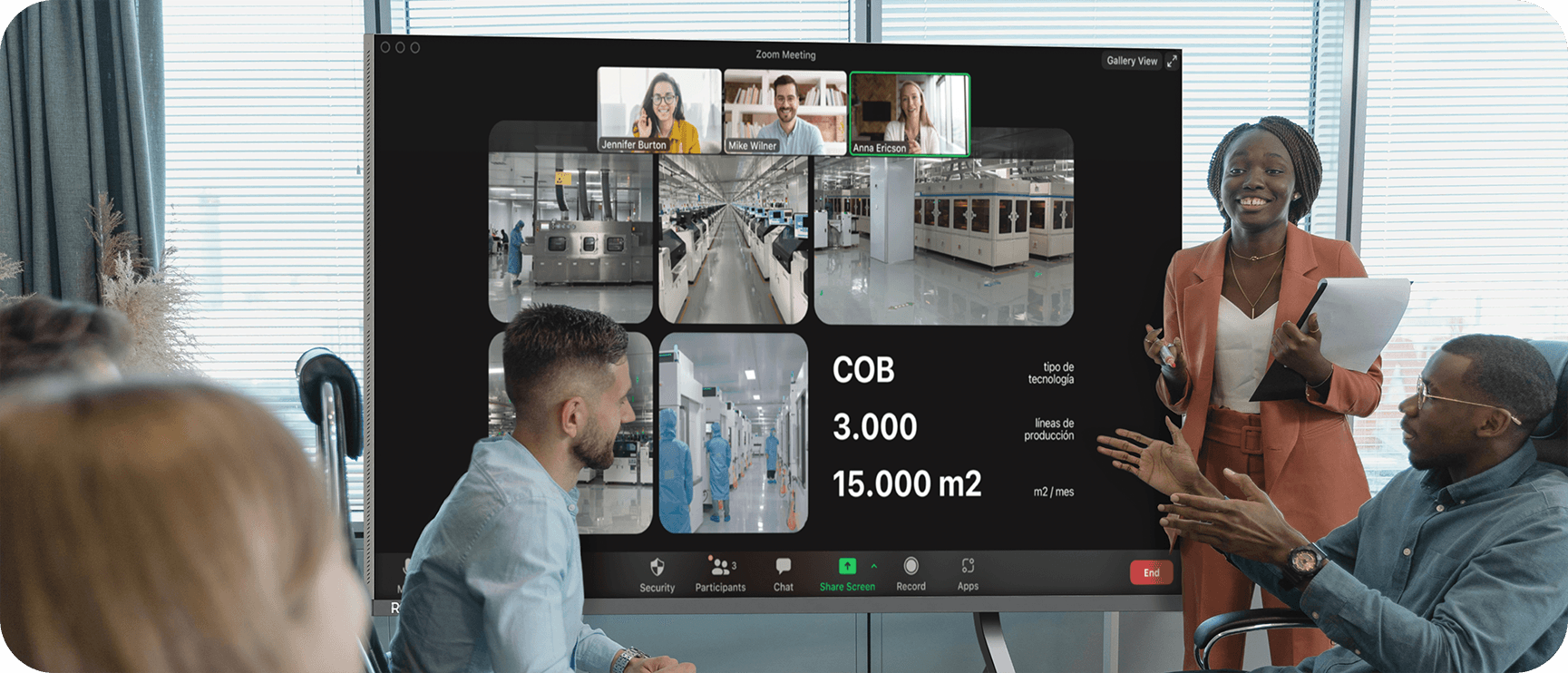Open the Security shield icon
The height and width of the screenshot is (673, 1568).
657,567
